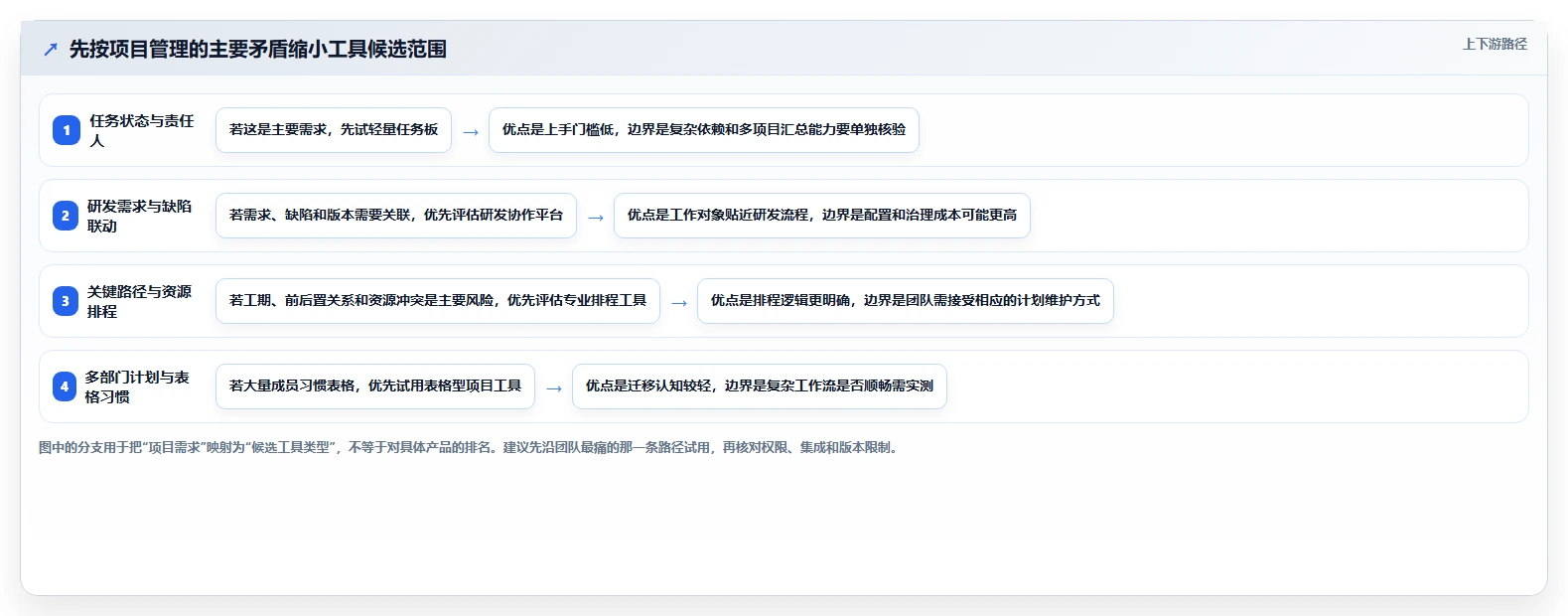
Task: Click the number 1 badge for 任务状态与责任人
Action: 67,130
